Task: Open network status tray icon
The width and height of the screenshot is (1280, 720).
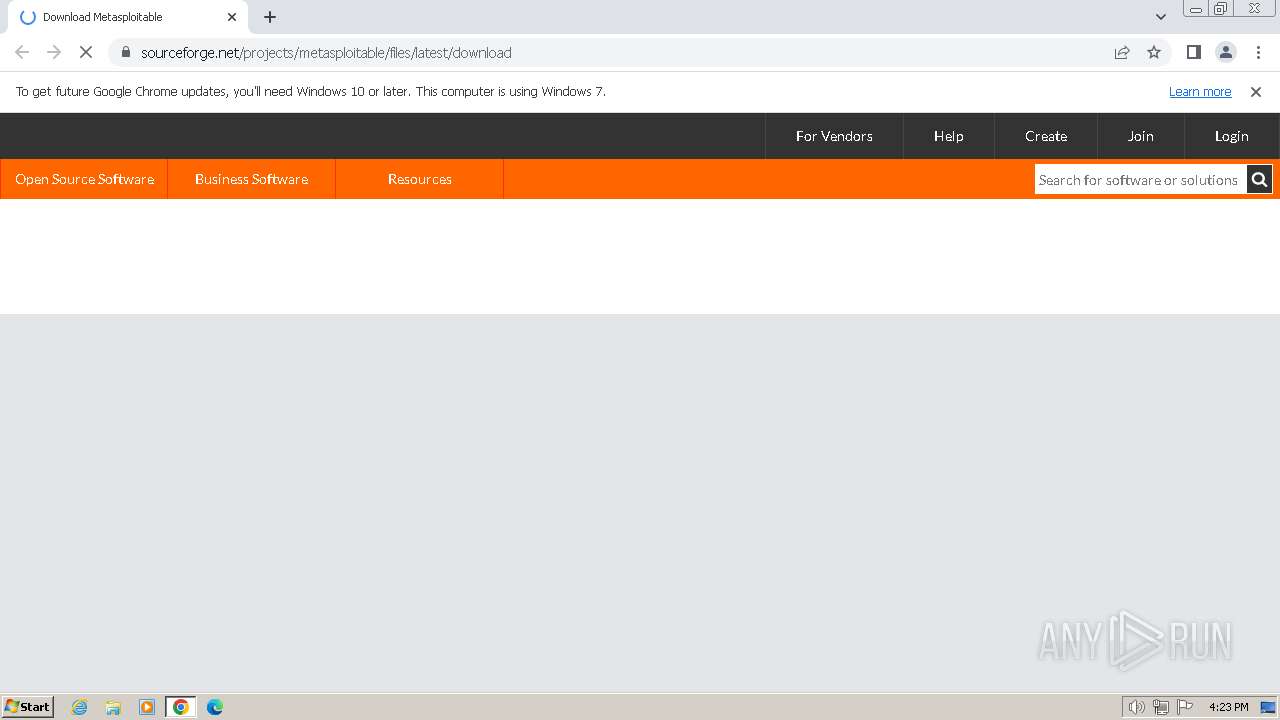Action: 1161,707
